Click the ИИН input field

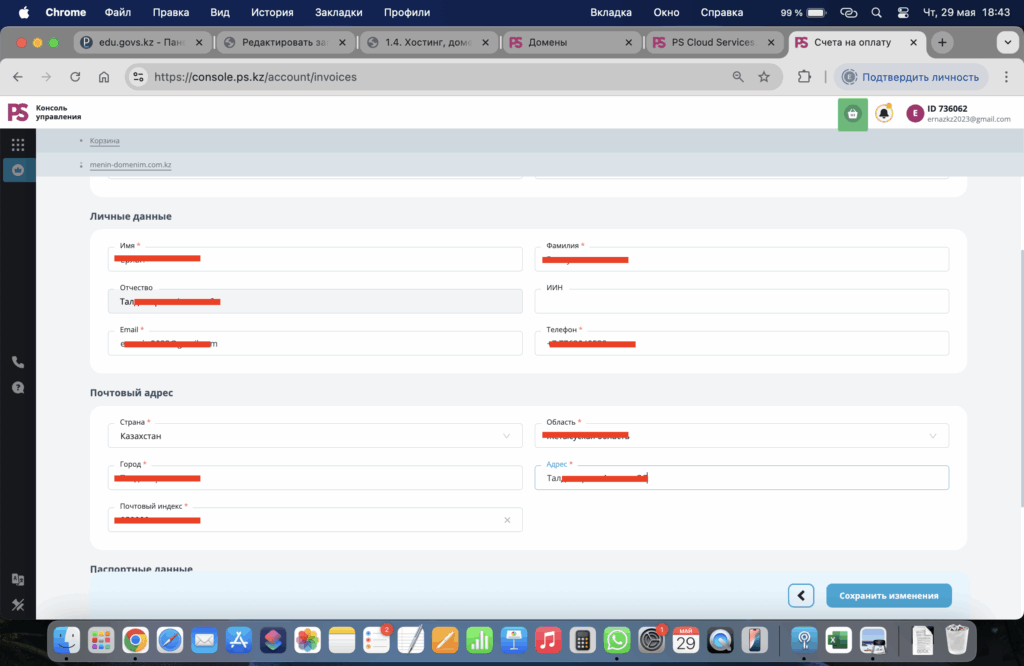tap(741, 301)
